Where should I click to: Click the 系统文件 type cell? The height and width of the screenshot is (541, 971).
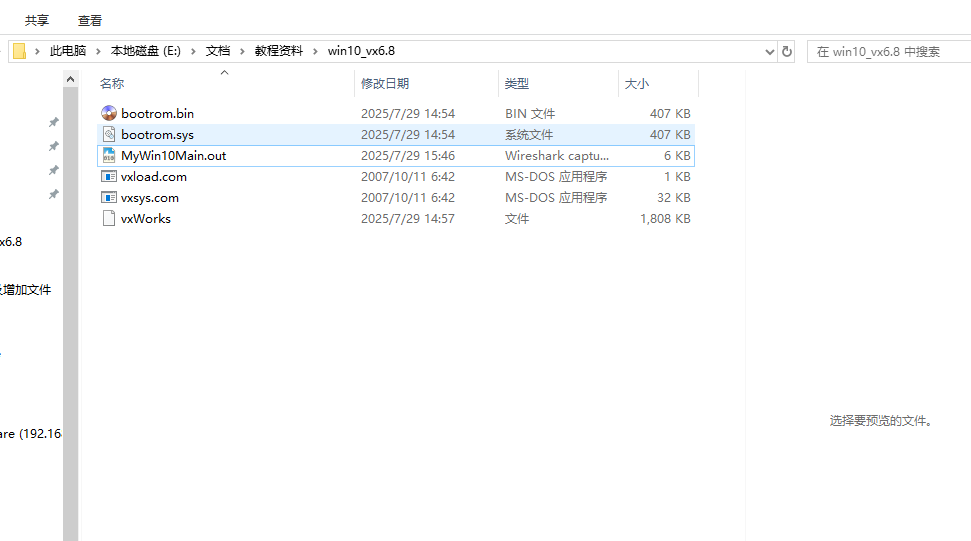tap(529, 134)
